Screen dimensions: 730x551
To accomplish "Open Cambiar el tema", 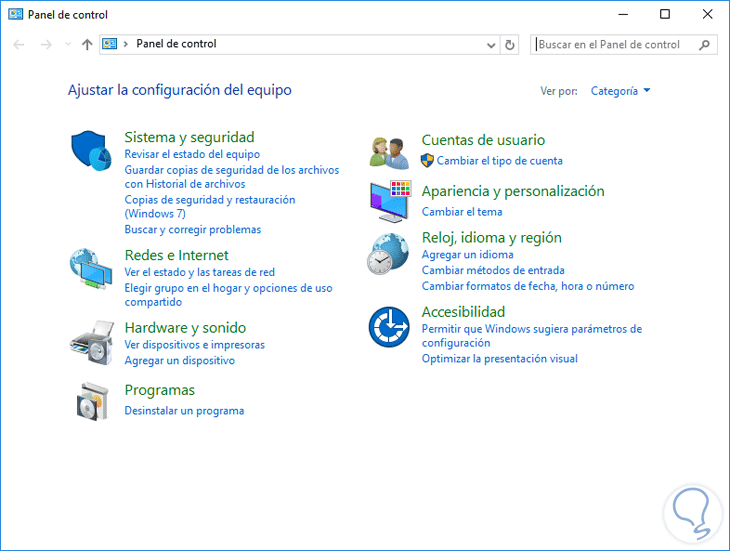I will pyautogui.click(x=462, y=212).
